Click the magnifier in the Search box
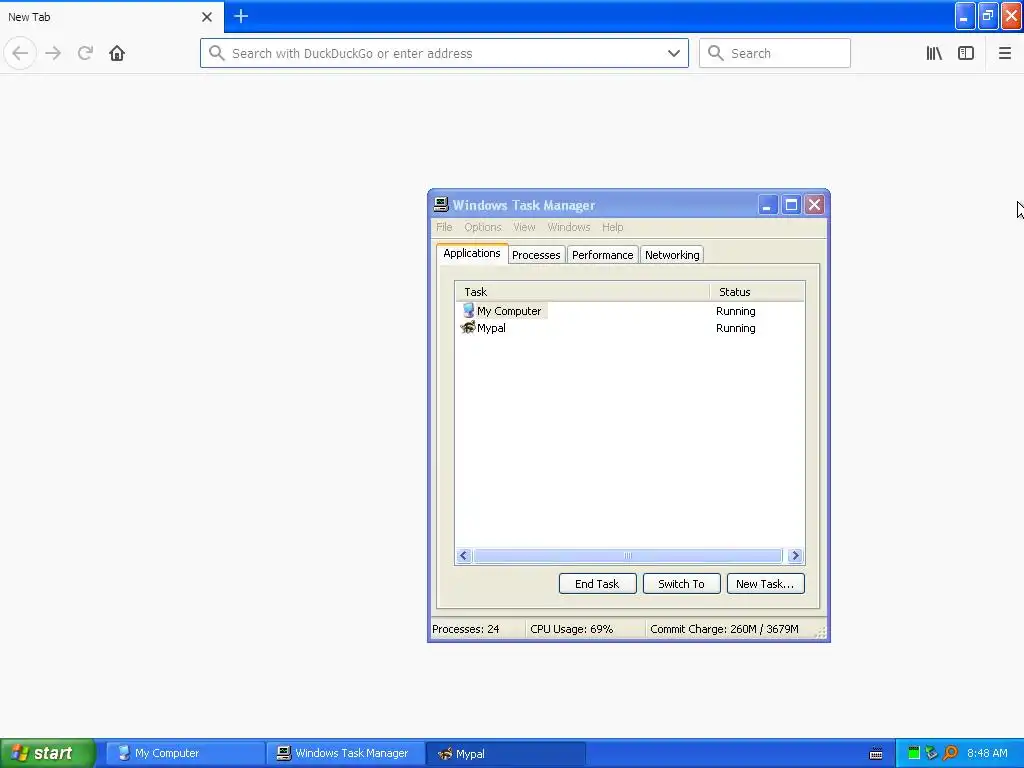 [716, 53]
